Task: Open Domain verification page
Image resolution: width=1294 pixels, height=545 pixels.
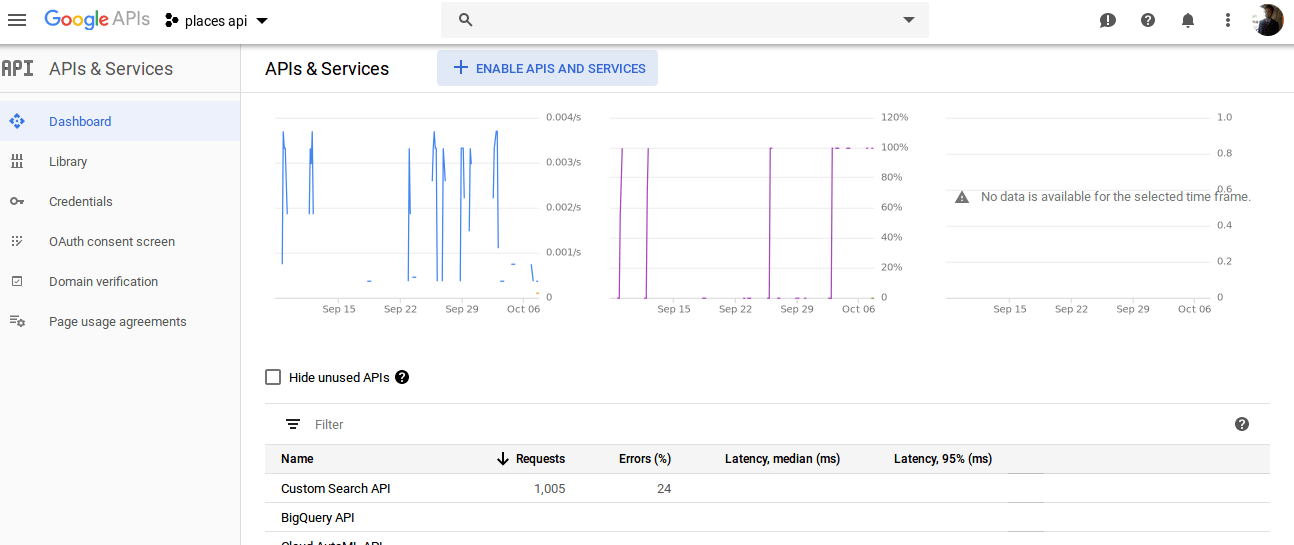Action: 120,281
